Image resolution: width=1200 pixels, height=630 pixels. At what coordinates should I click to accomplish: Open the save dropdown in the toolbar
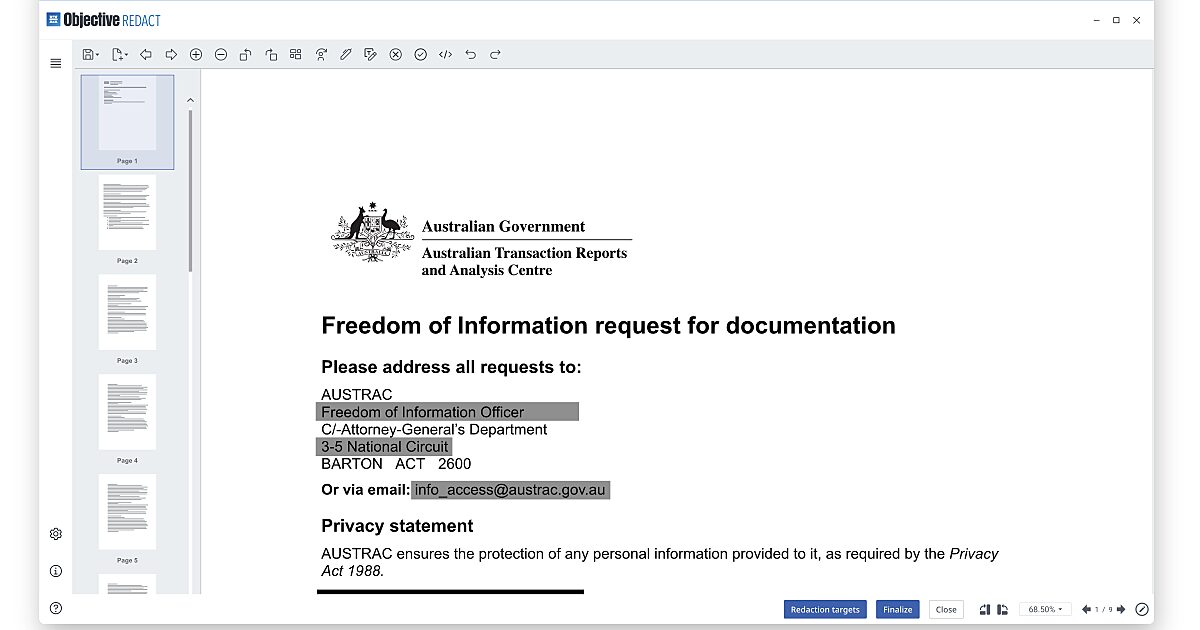tap(90, 55)
